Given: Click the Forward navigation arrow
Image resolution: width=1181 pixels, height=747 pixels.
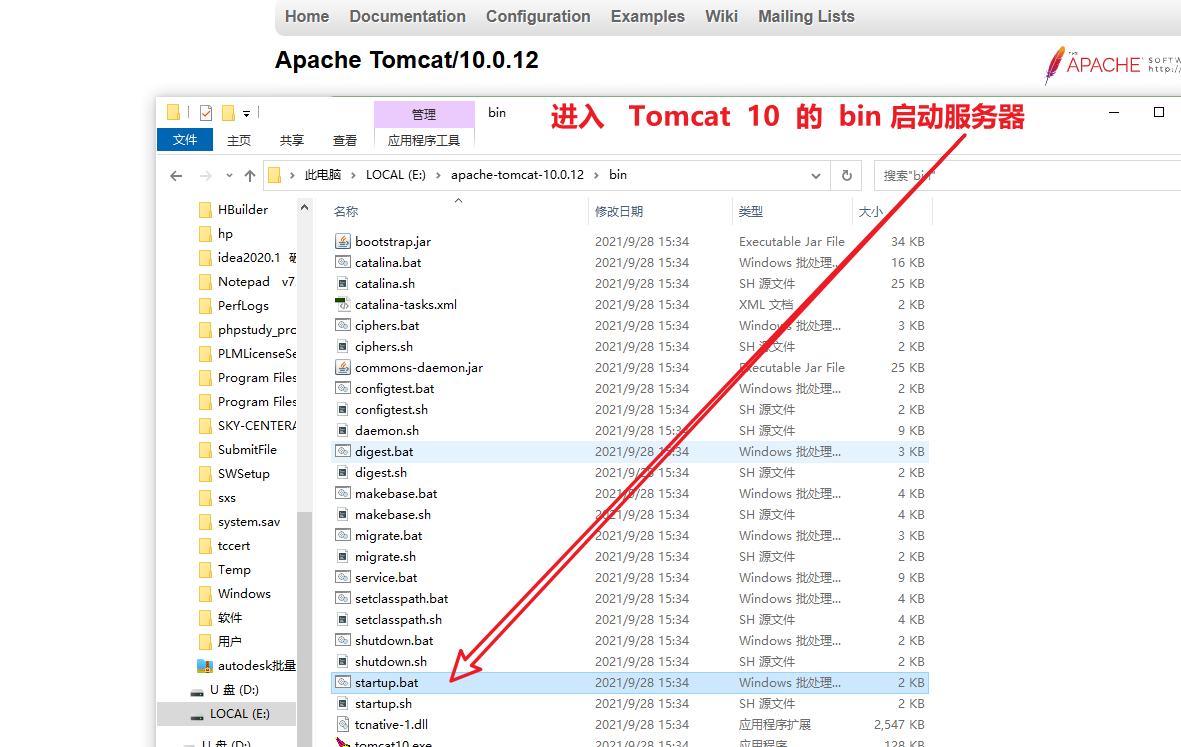Looking at the screenshot, I should coord(205,175).
